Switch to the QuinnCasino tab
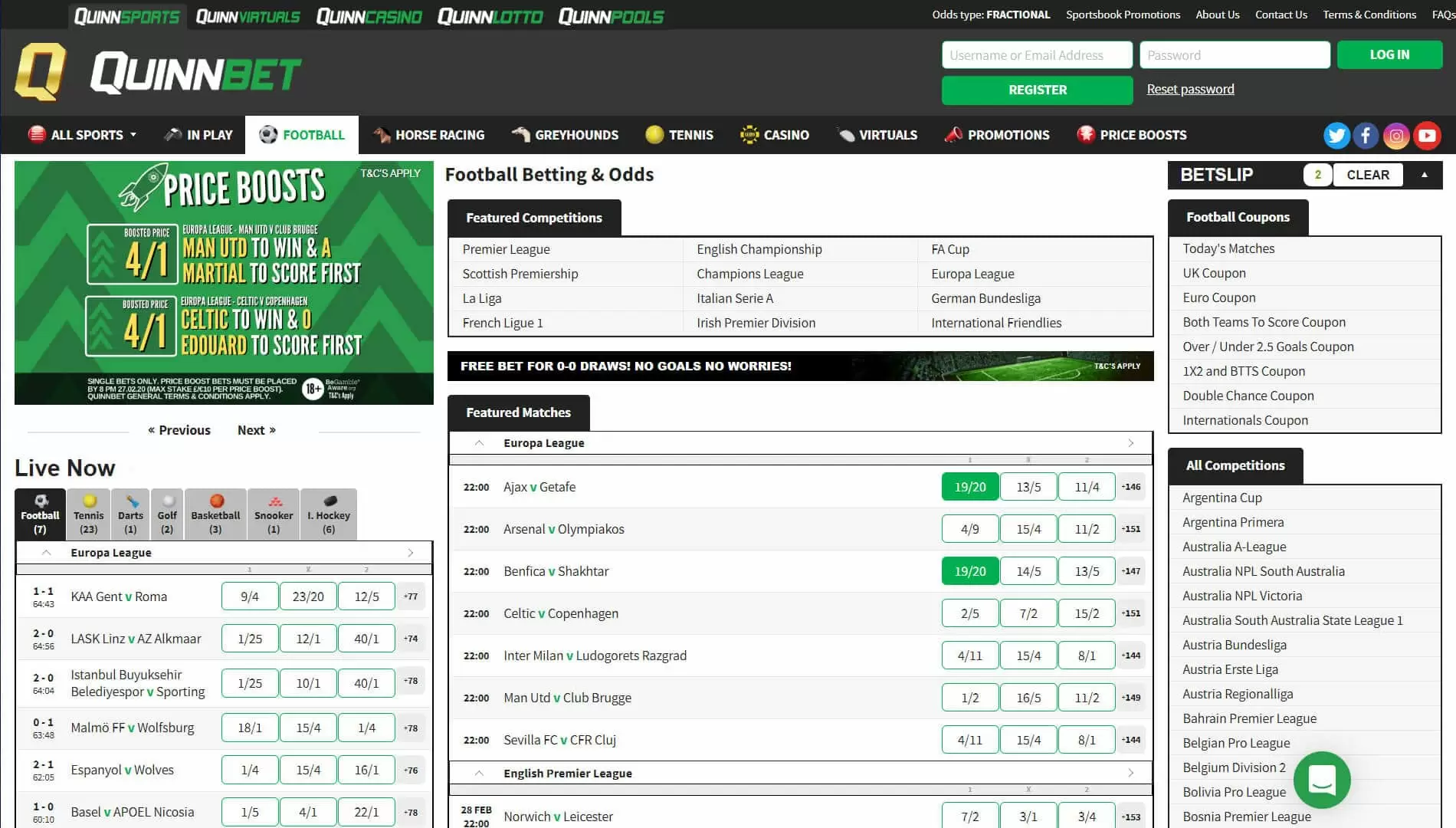Image resolution: width=1456 pixels, height=828 pixels. tap(369, 16)
